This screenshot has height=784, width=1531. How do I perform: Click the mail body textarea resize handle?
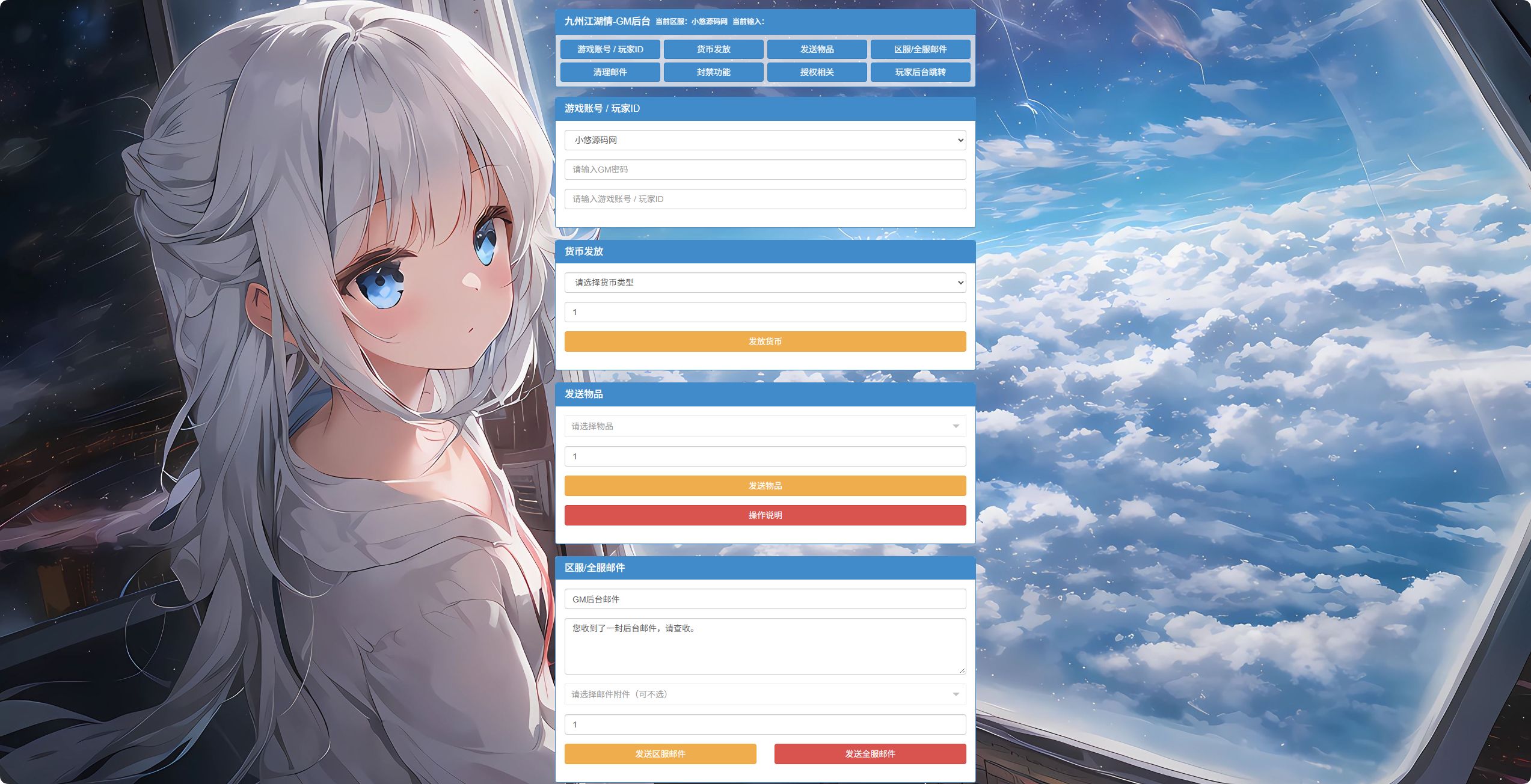point(962,670)
